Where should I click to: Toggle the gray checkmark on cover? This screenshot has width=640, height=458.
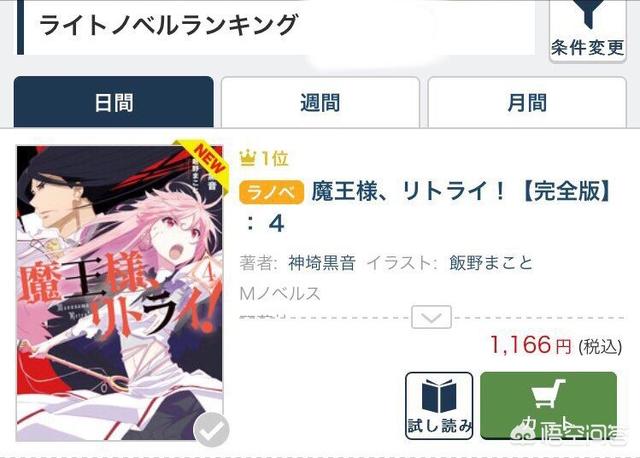coord(211,429)
